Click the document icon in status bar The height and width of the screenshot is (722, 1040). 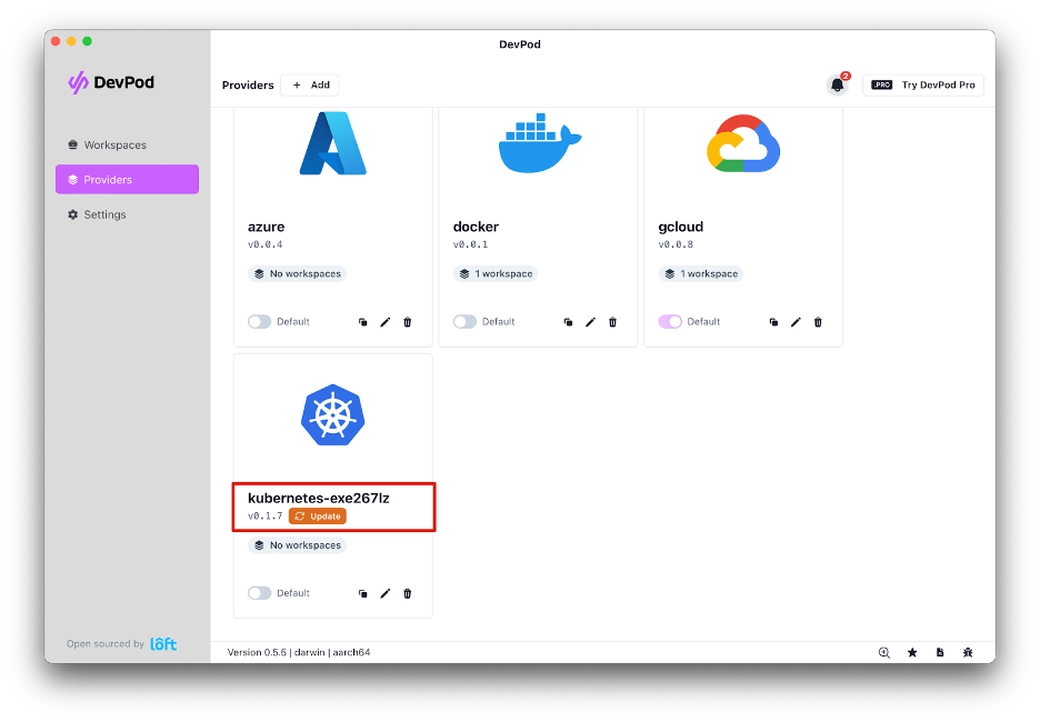click(x=940, y=652)
